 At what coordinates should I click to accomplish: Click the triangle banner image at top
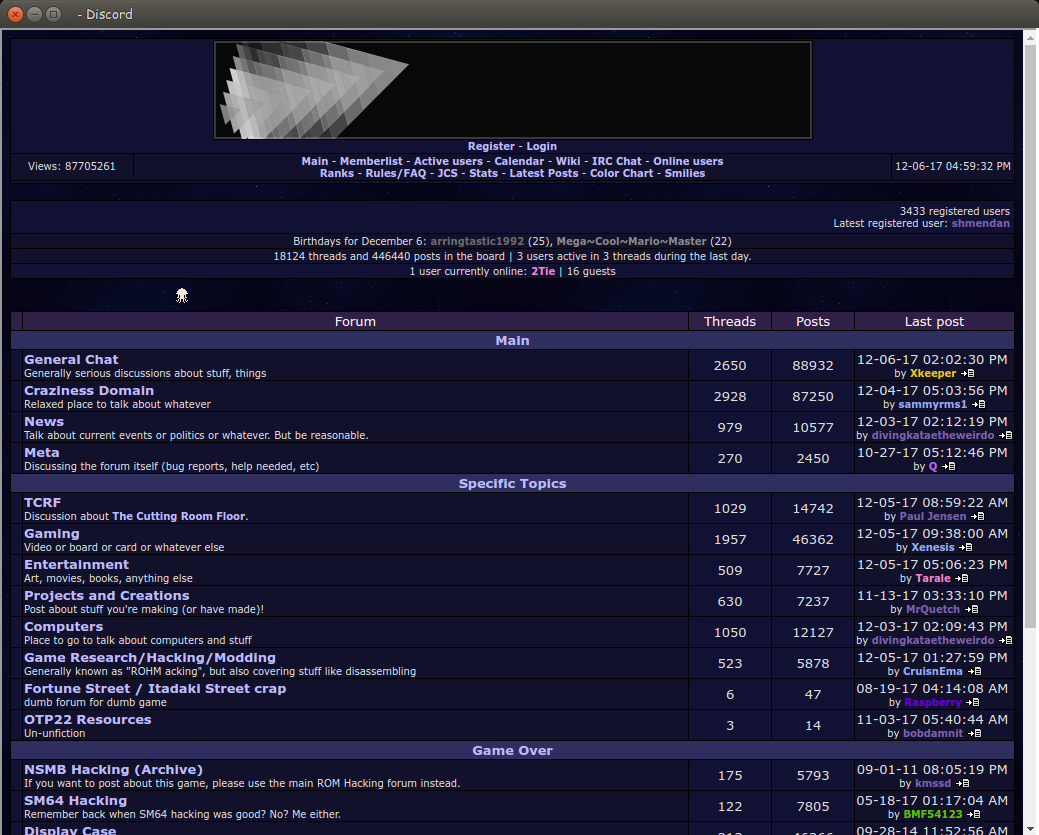[512, 90]
